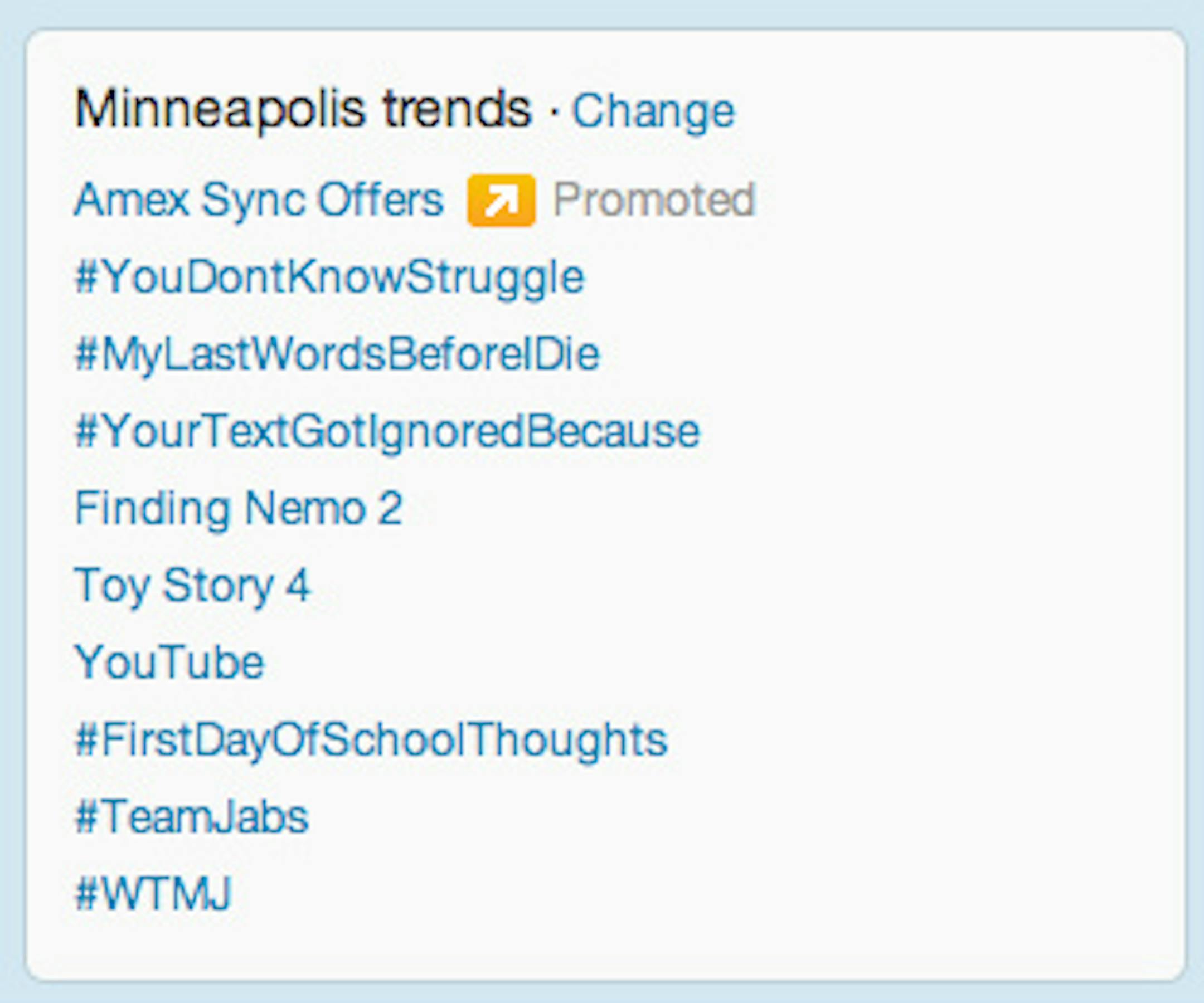The image size is (1204, 1003).
Task: Open the Finding Nemo 2 trend
Action: coord(239,508)
